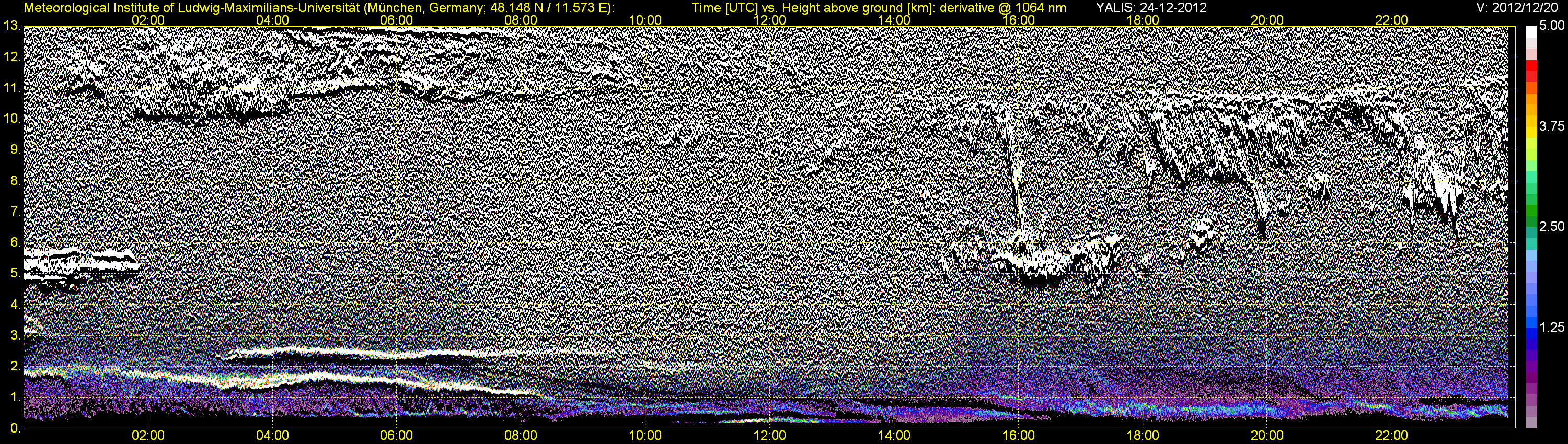Click the 16:00 label on the top time axis
This screenshot has height=444, width=1568.
click(1018, 20)
